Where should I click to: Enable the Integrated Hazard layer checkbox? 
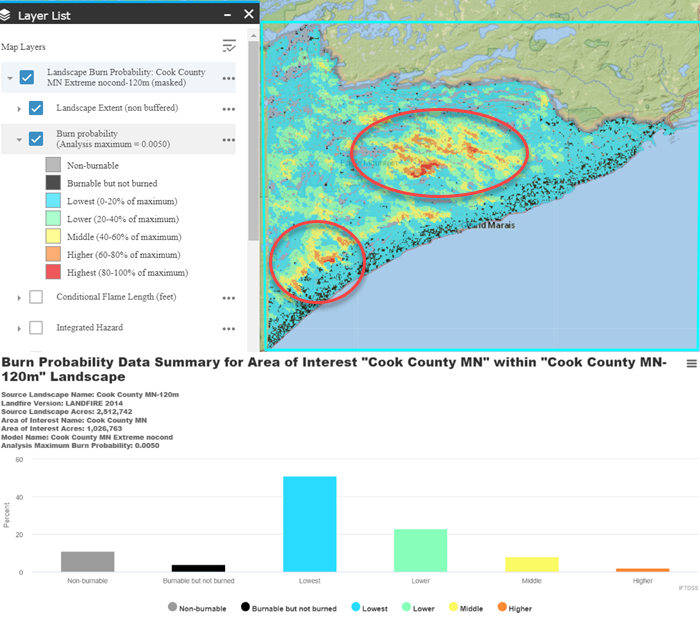tap(36, 328)
